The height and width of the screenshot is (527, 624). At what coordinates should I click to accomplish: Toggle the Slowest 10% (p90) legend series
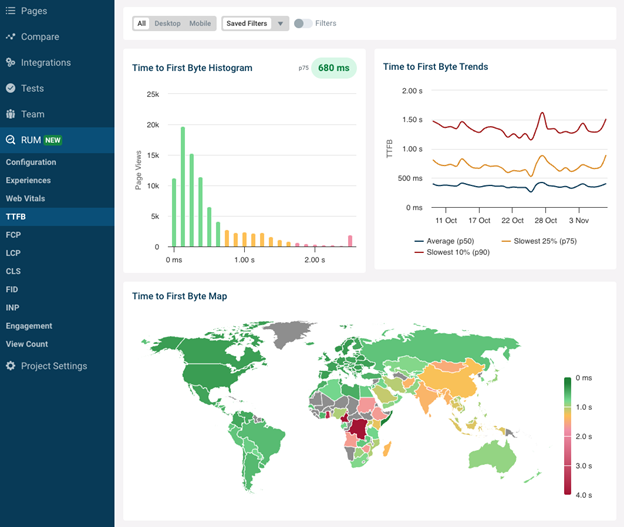pyautogui.click(x=452, y=252)
